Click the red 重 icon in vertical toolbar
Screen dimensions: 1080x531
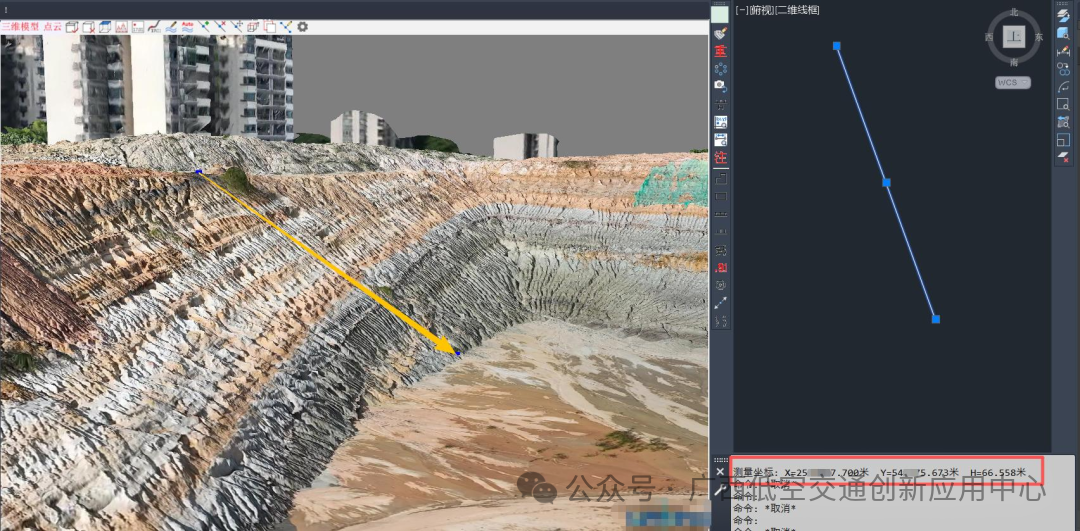pos(720,50)
